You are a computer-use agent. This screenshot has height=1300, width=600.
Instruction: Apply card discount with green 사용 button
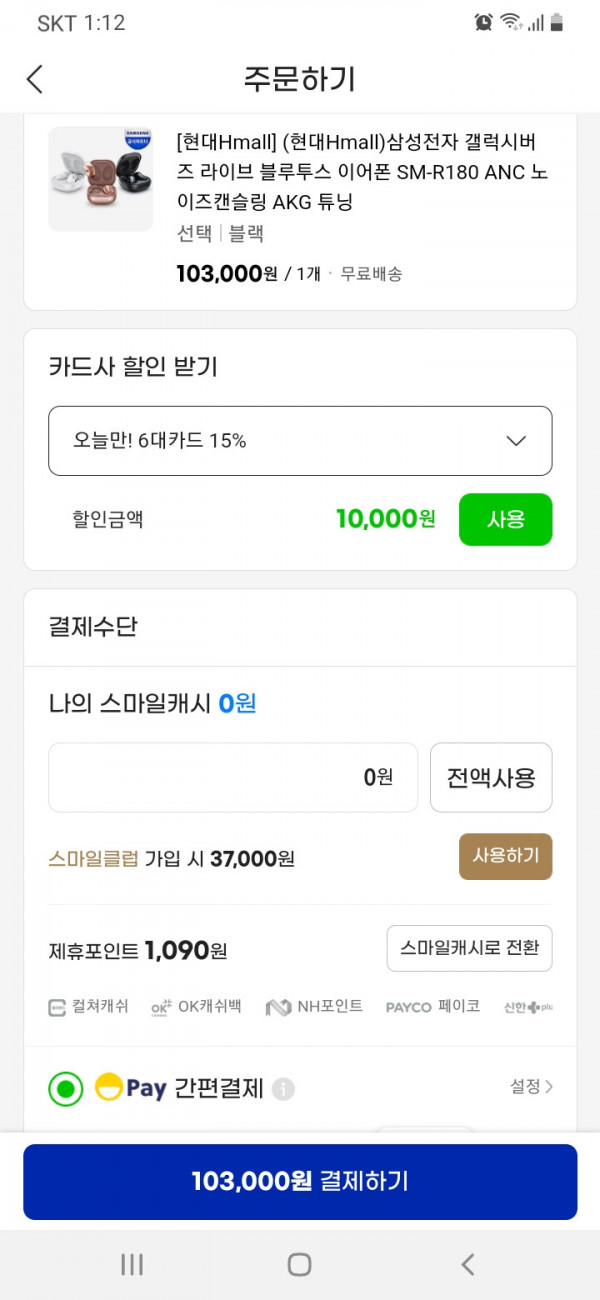coord(505,519)
